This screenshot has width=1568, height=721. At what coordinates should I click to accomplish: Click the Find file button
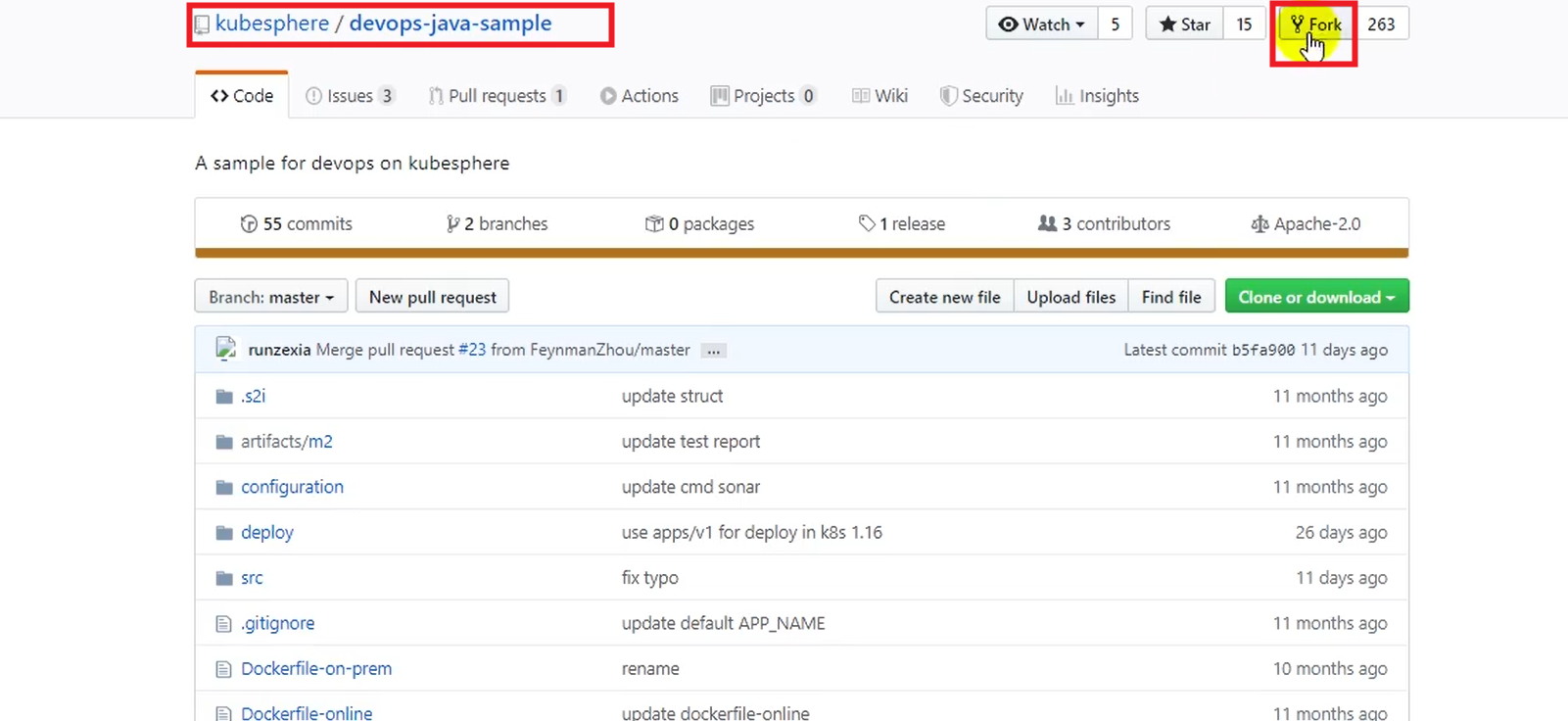coord(1171,297)
